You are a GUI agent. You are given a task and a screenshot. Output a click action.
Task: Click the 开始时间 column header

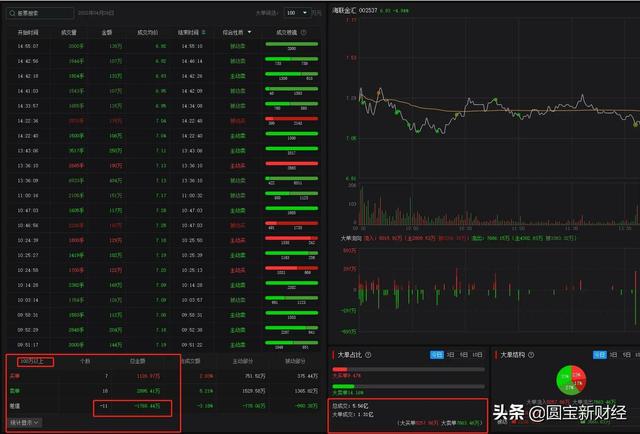[x=28, y=32]
